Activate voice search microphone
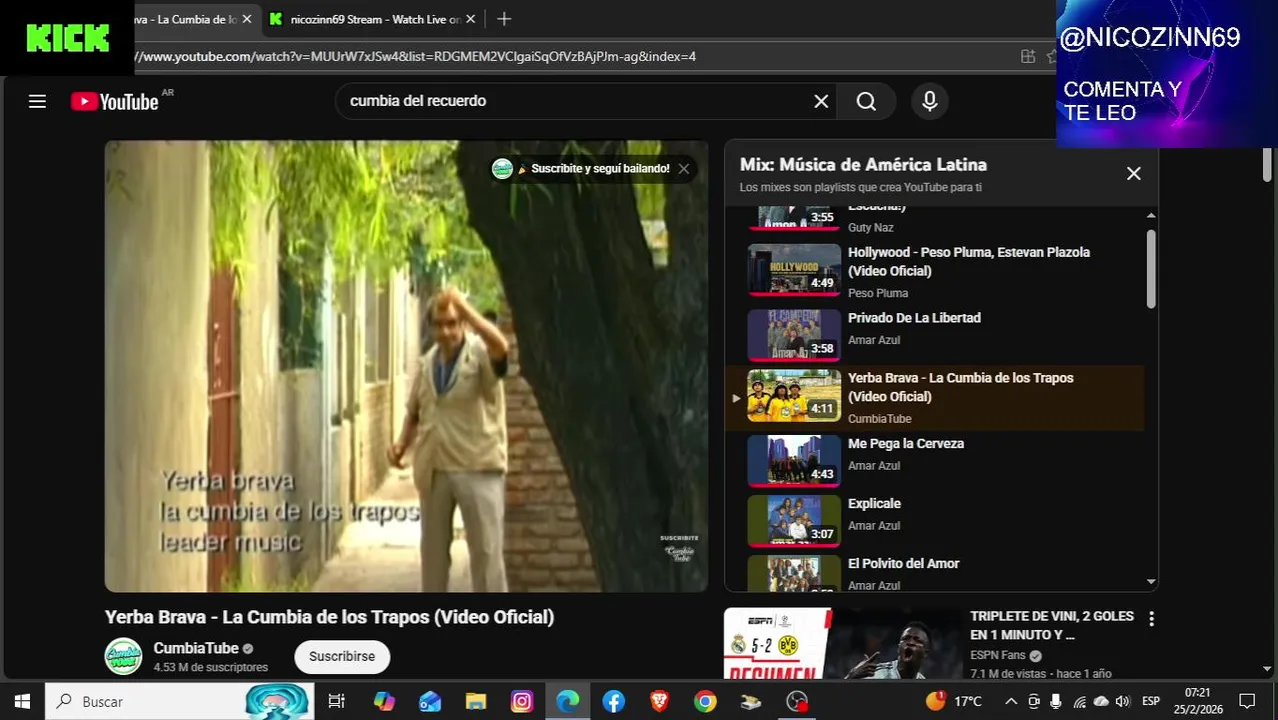The height and width of the screenshot is (720, 1278). [930, 101]
